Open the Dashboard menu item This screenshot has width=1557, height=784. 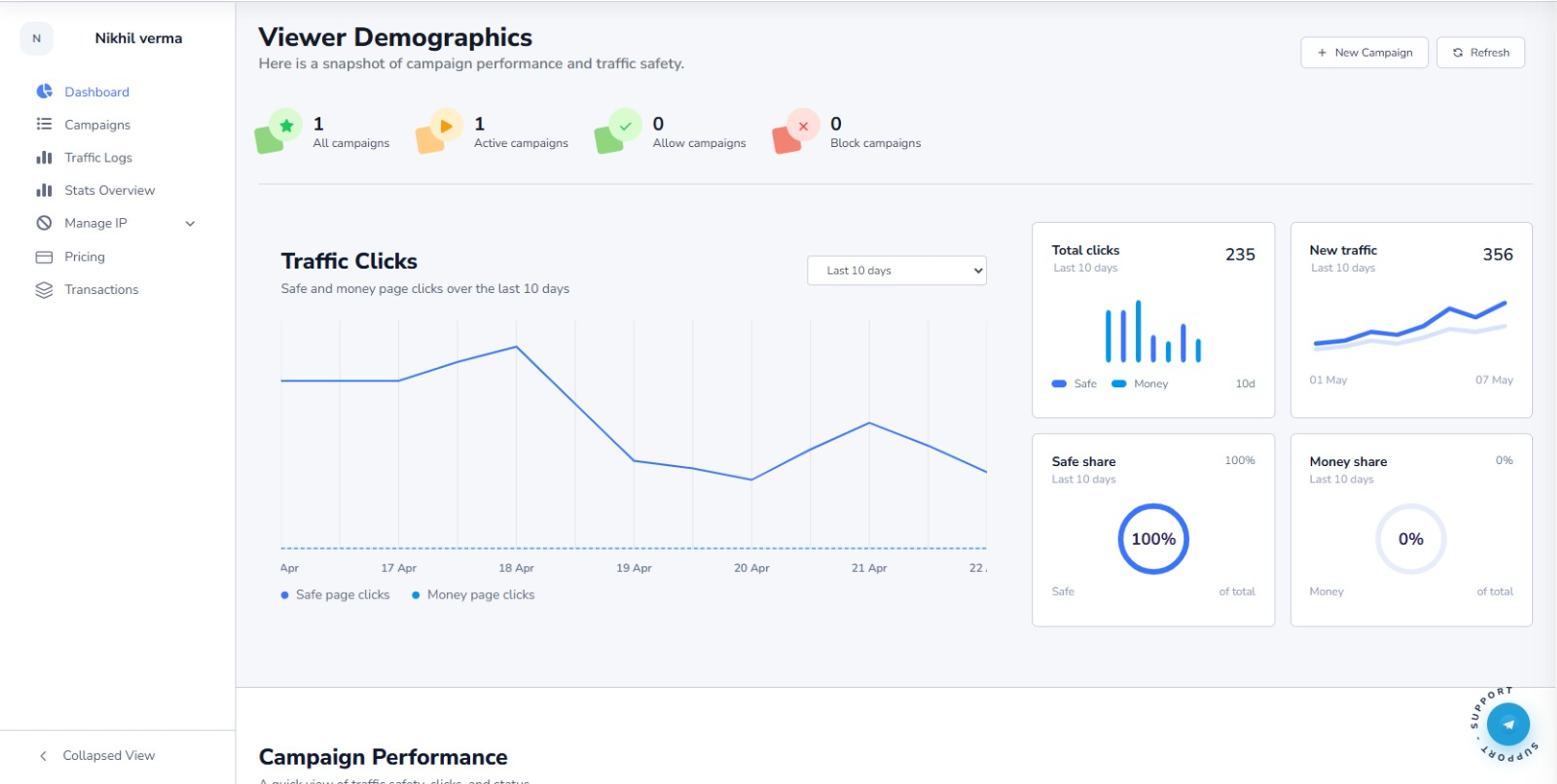97,92
